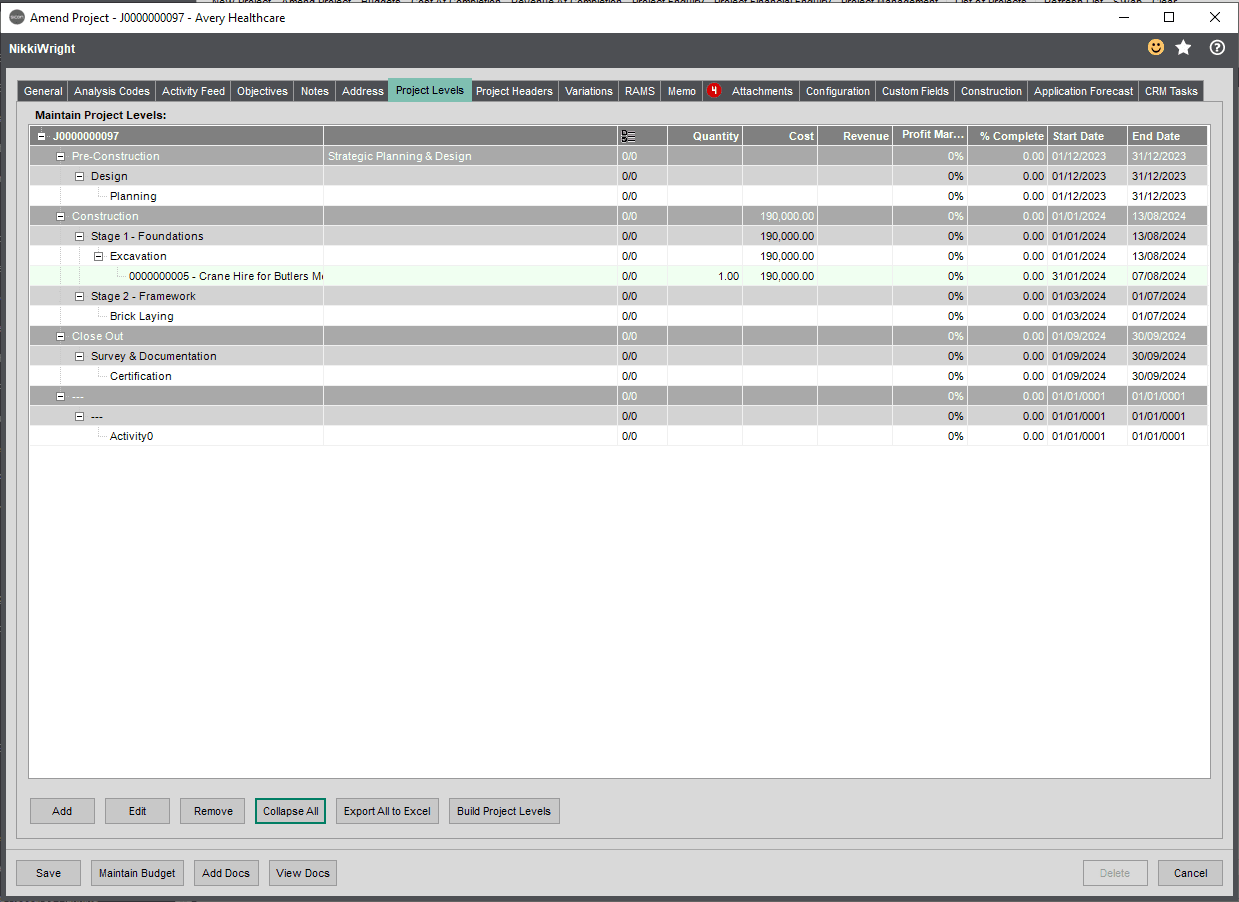Switch to the General tab

coord(43,91)
